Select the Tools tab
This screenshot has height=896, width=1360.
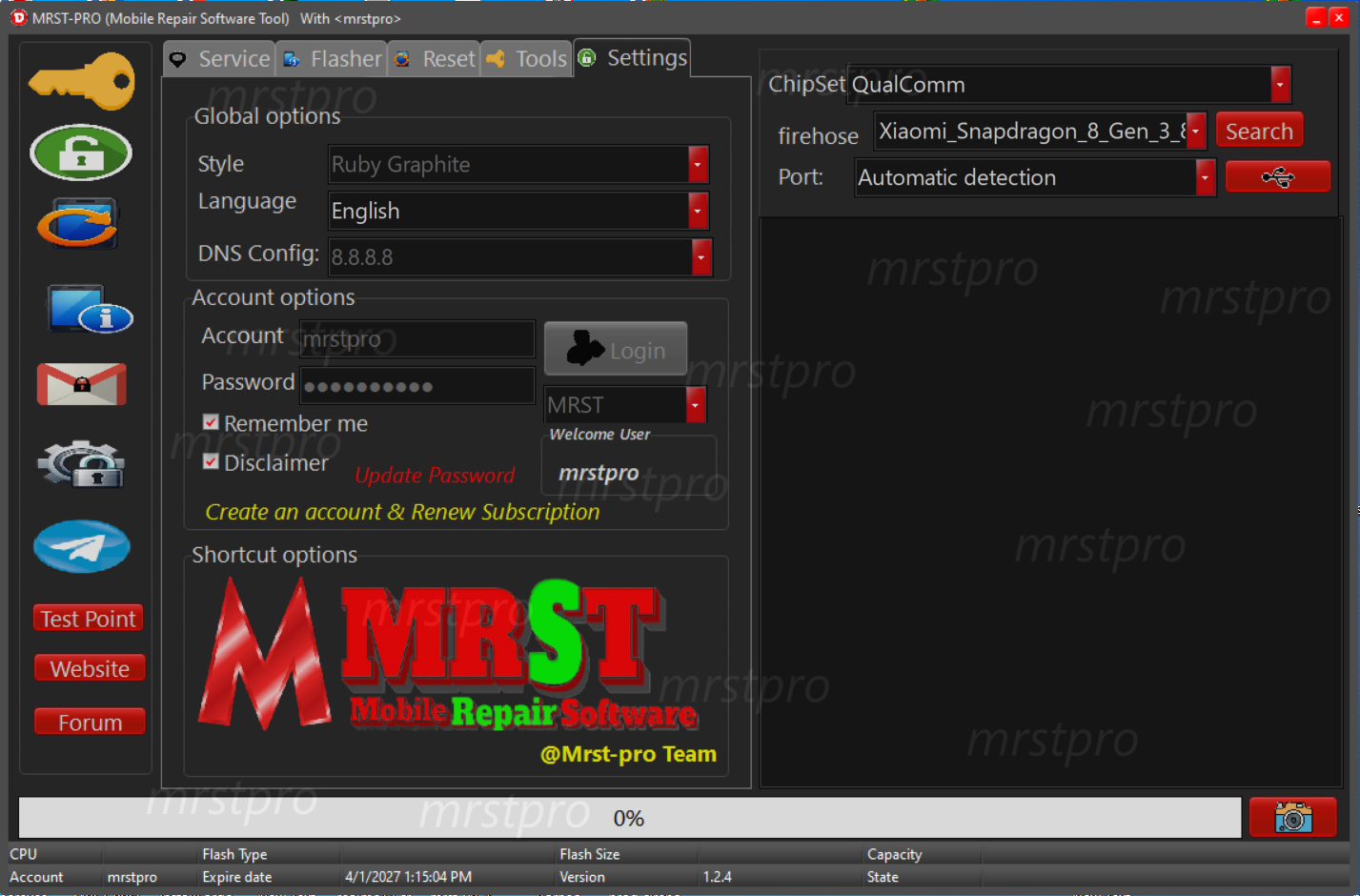pyautogui.click(x=526, y=59)
